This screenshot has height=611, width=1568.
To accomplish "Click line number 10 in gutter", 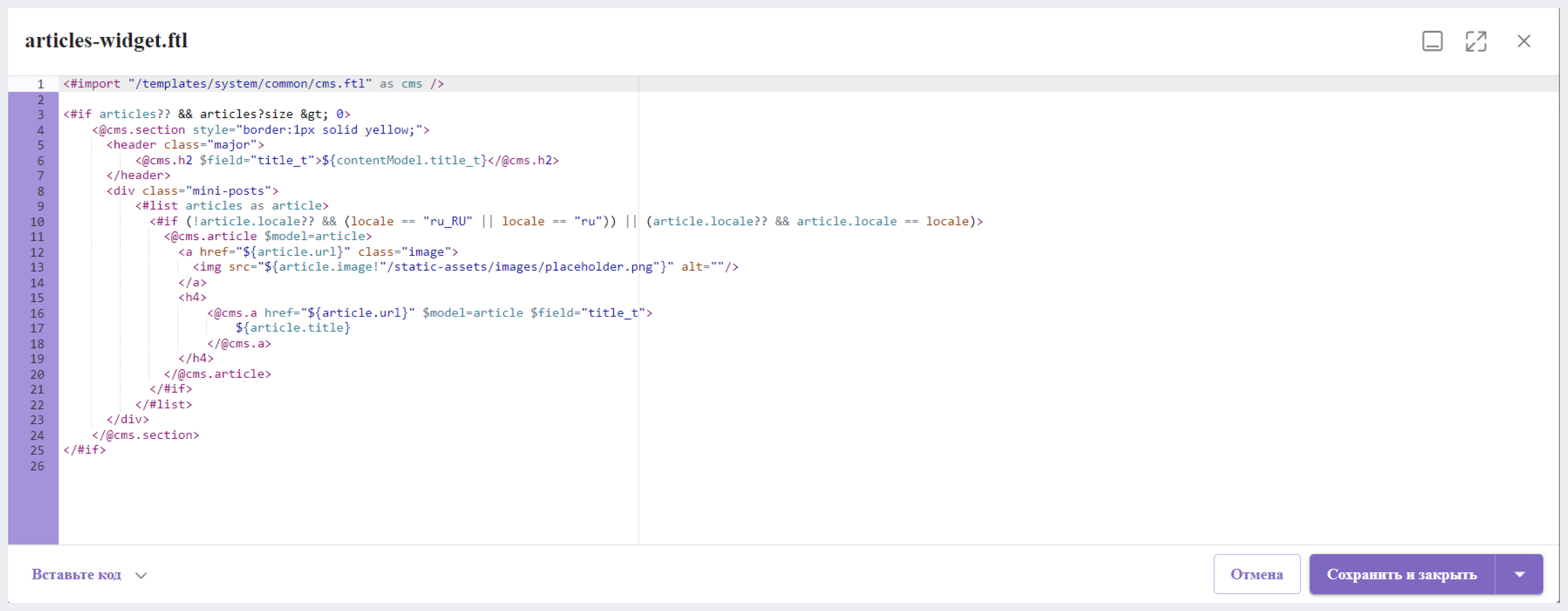I will (x=37, y=222).
